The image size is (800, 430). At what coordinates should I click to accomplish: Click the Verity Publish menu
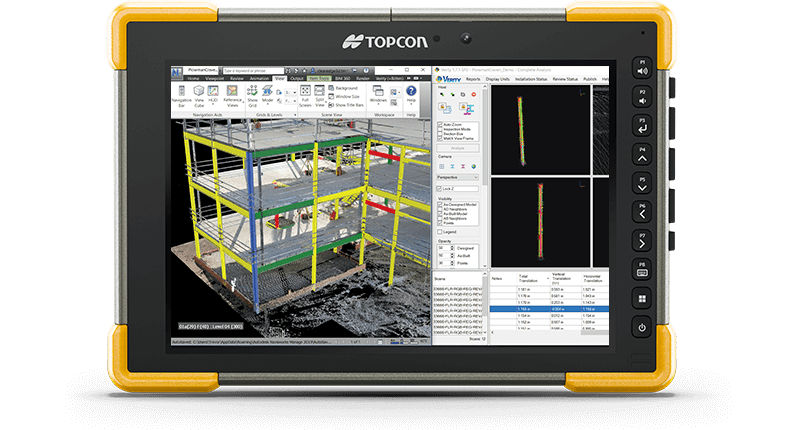[x=590, y=79]
